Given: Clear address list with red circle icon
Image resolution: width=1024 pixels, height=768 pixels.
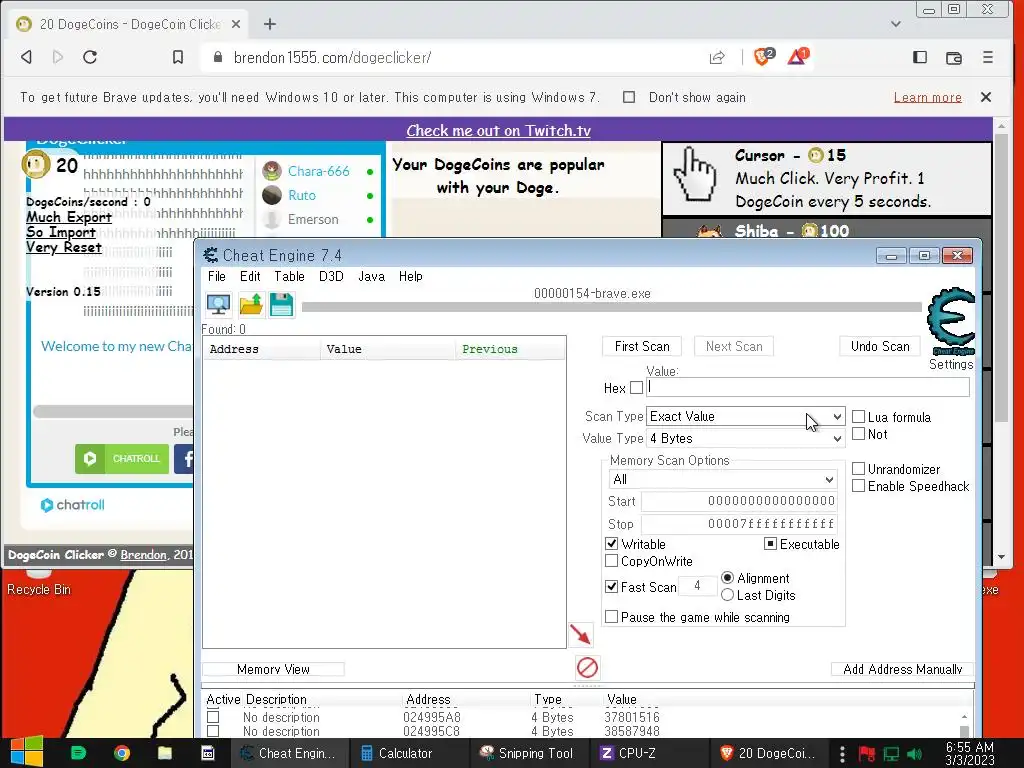Looking at the screenshot, I should pos(587,667).
